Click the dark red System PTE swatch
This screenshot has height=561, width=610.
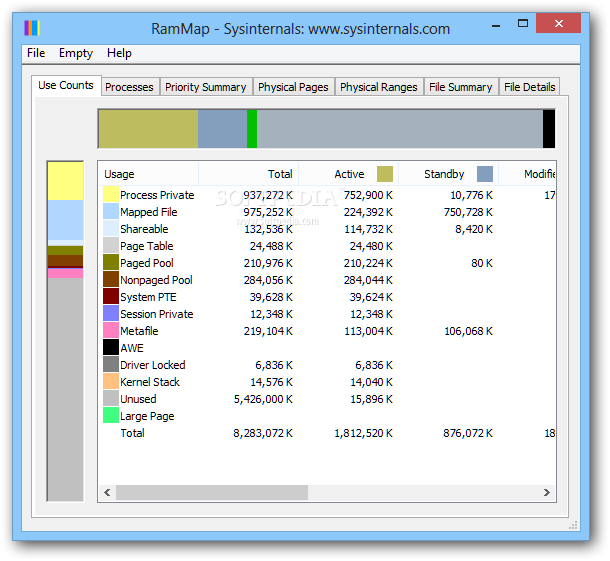(x=111, y=296)
